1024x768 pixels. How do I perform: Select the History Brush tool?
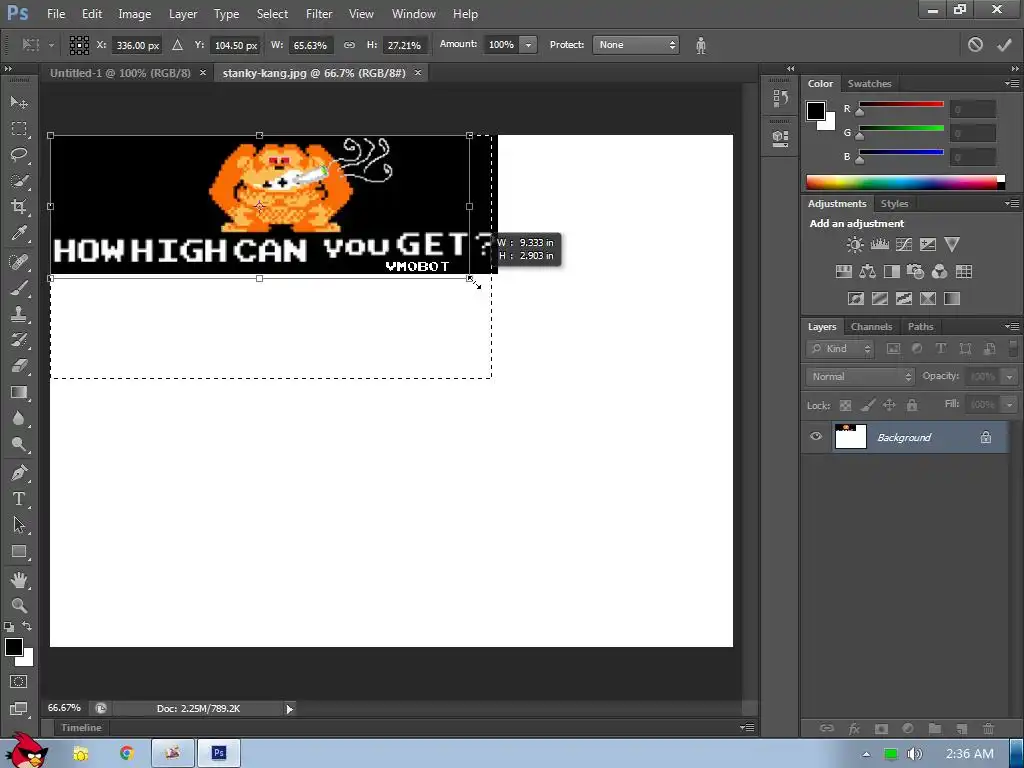pyautogui.click(x=18, y=340)
